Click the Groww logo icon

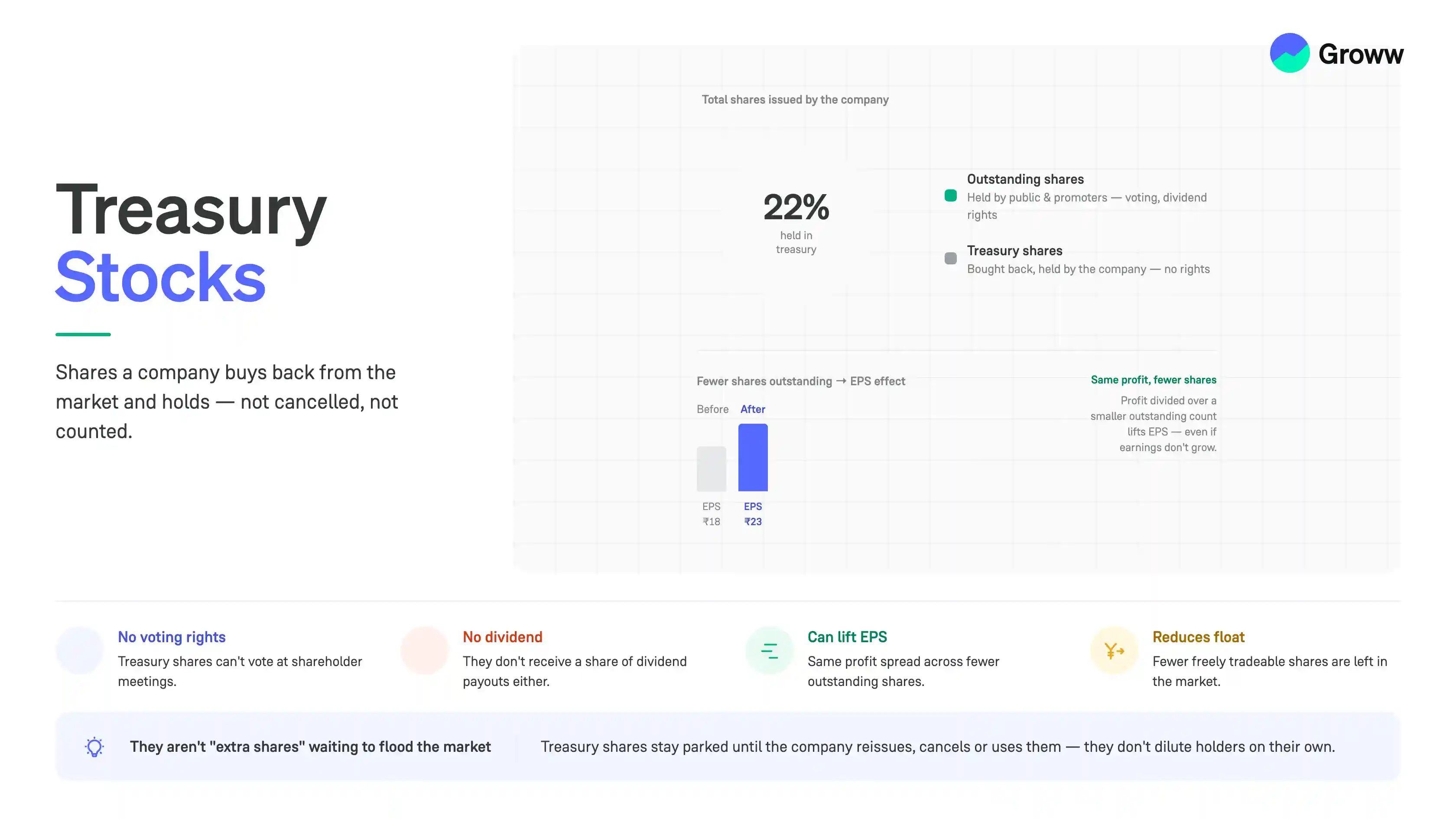click(1289, 53)
